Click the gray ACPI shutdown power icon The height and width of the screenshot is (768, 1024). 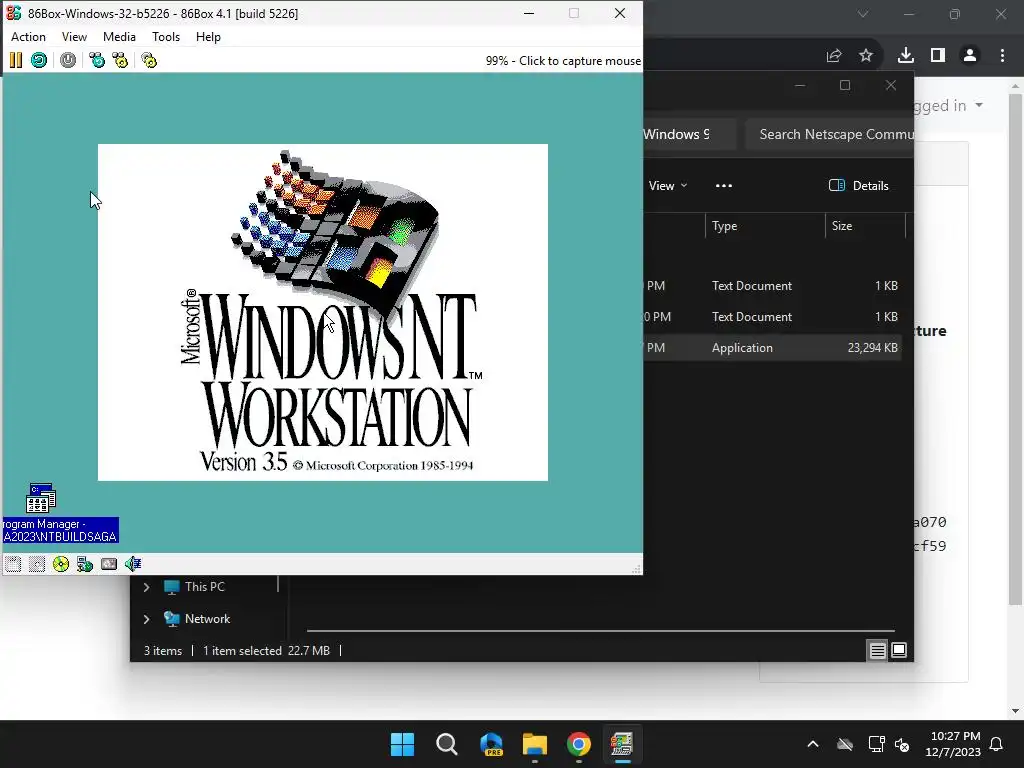[x=68, y=60]
